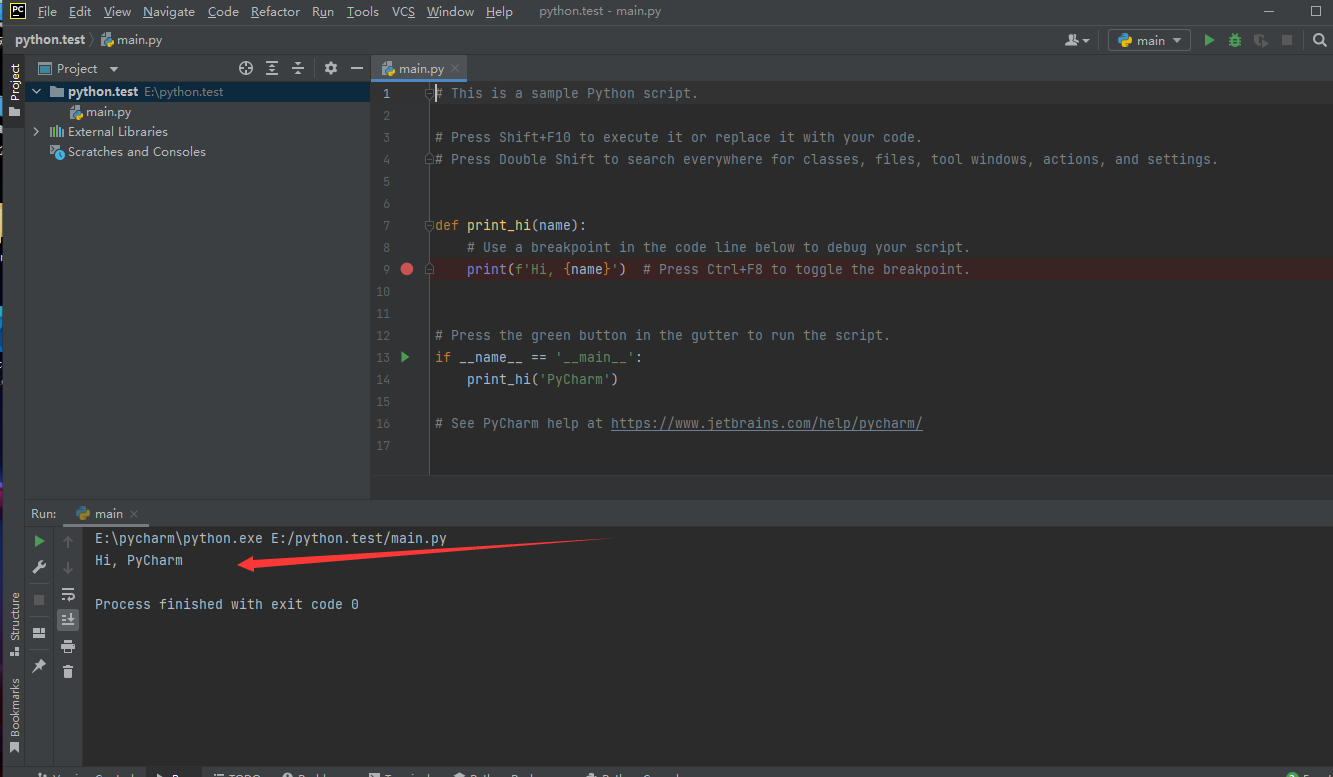Open the Refactor menu
The height and width of the screenshot is (777, 1333).
click(275, 11)
